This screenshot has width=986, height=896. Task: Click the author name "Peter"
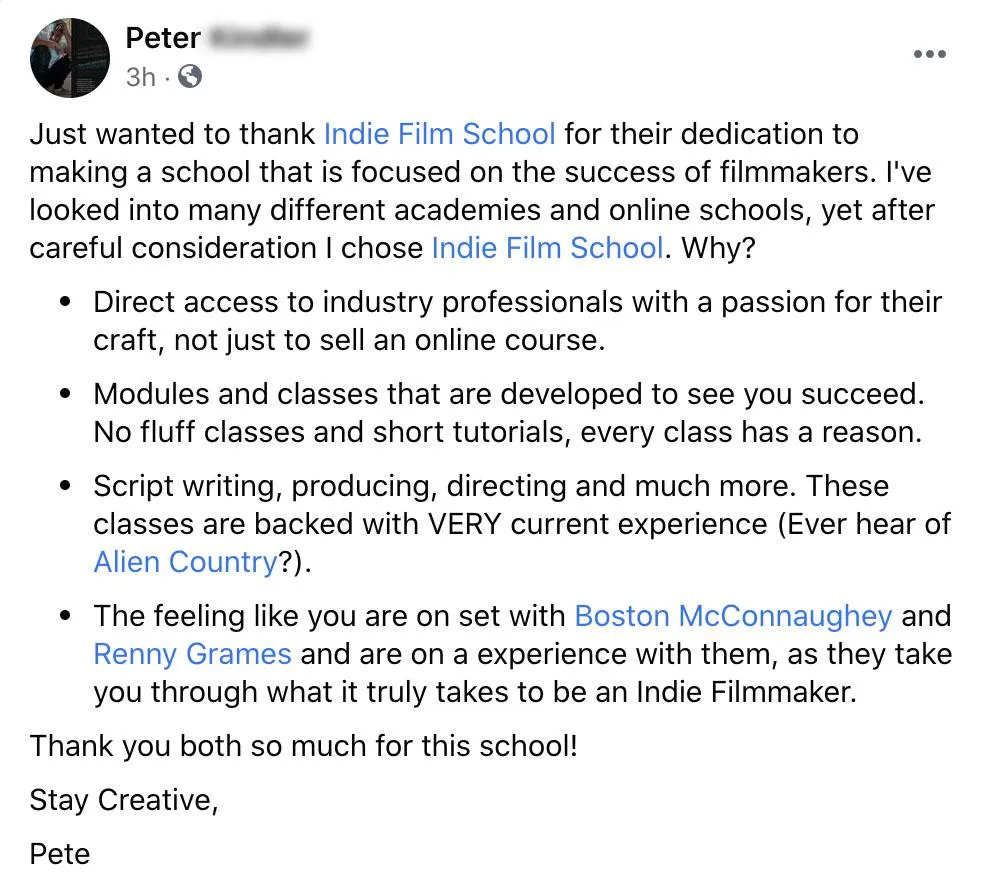(163, 39)
